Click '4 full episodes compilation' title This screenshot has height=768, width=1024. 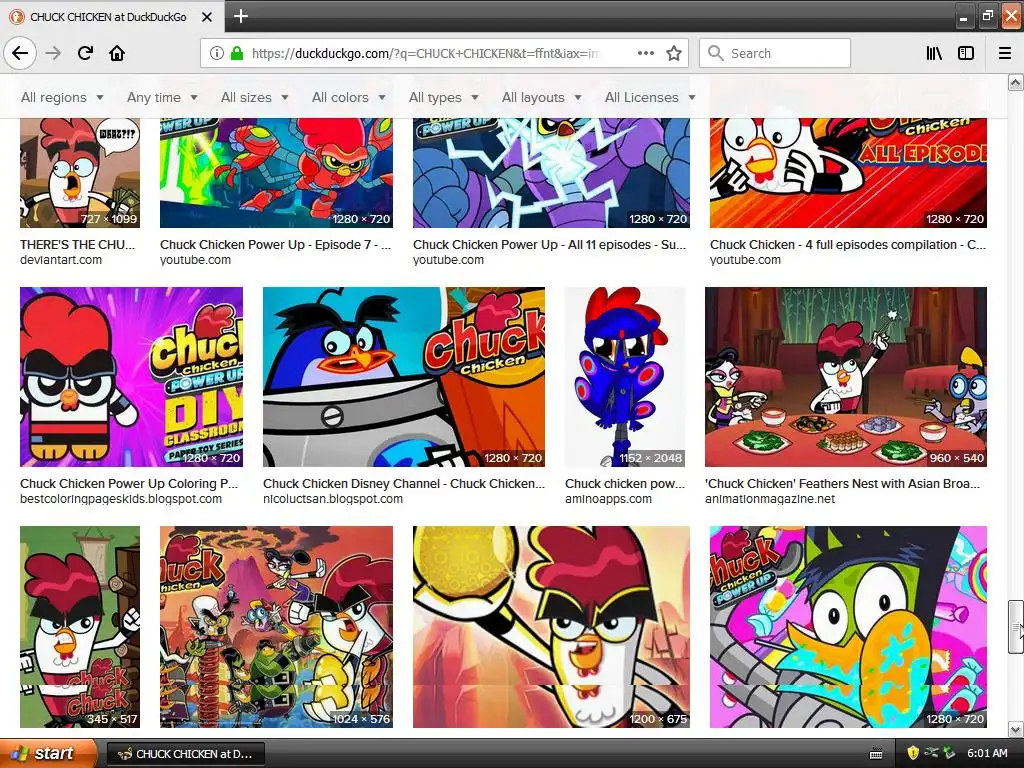click(848, 245)
